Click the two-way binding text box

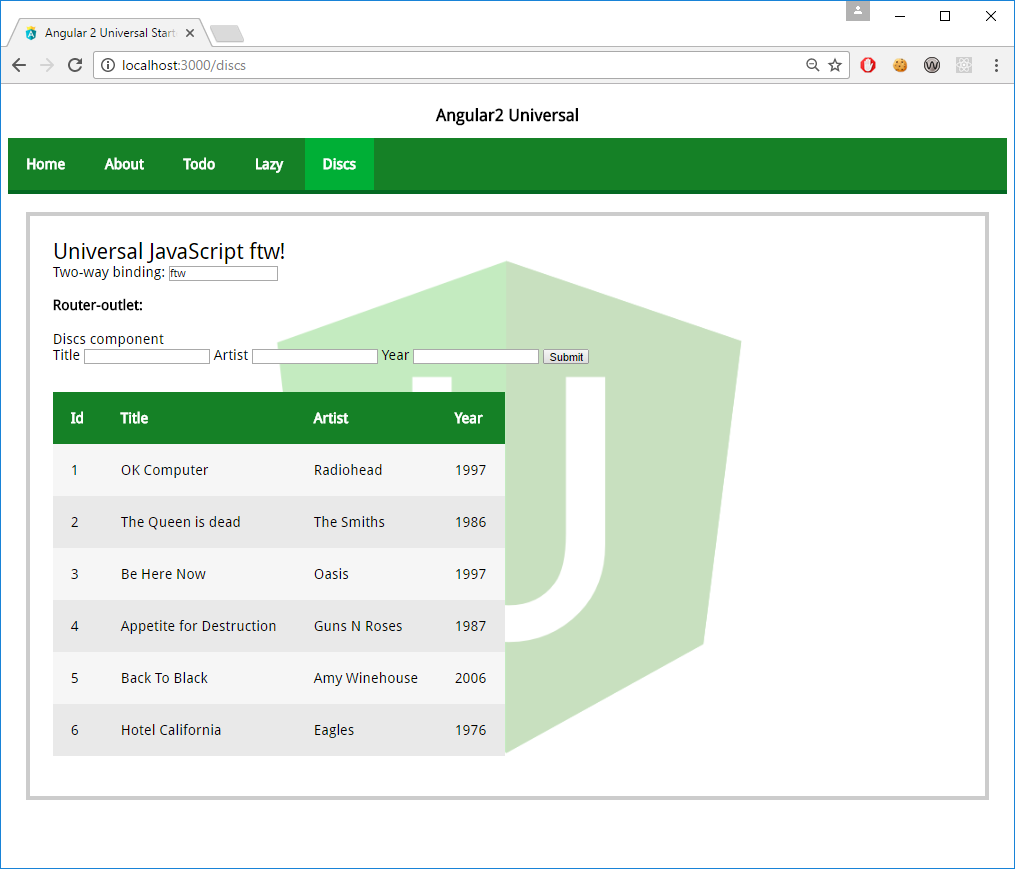[x=222, y=273]
